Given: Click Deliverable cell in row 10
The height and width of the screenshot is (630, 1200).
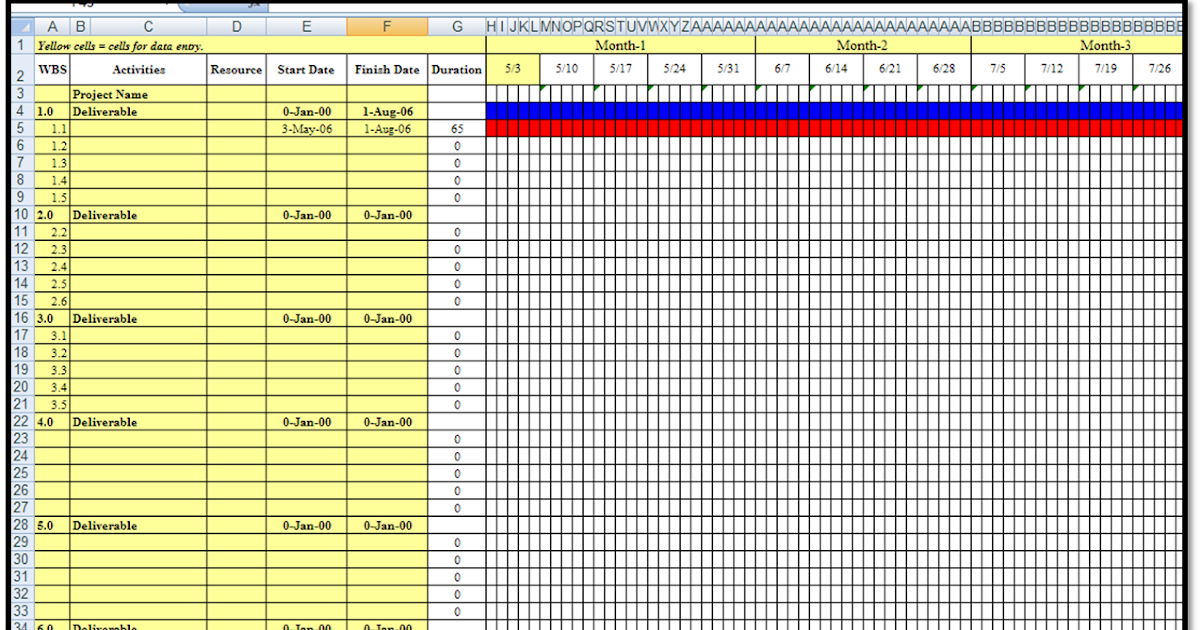Looking at the screenshot, I should (x=138, y=215).
